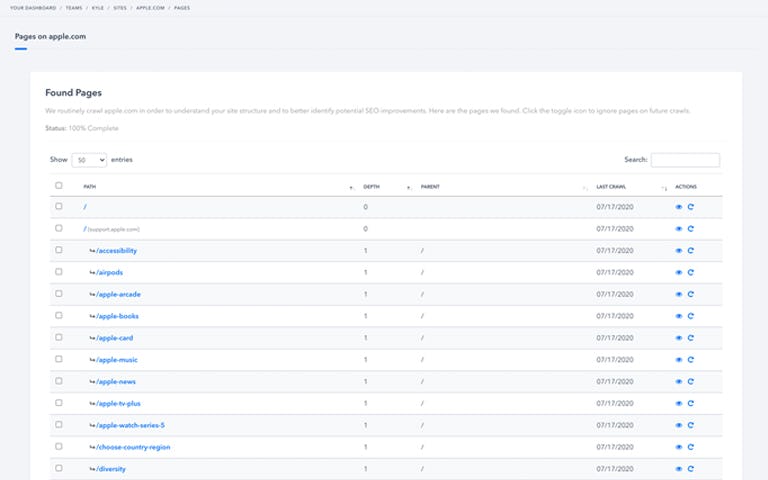Open the /apple-arcade page link
This screenshot has width=768, height=480.
point(118,294)
